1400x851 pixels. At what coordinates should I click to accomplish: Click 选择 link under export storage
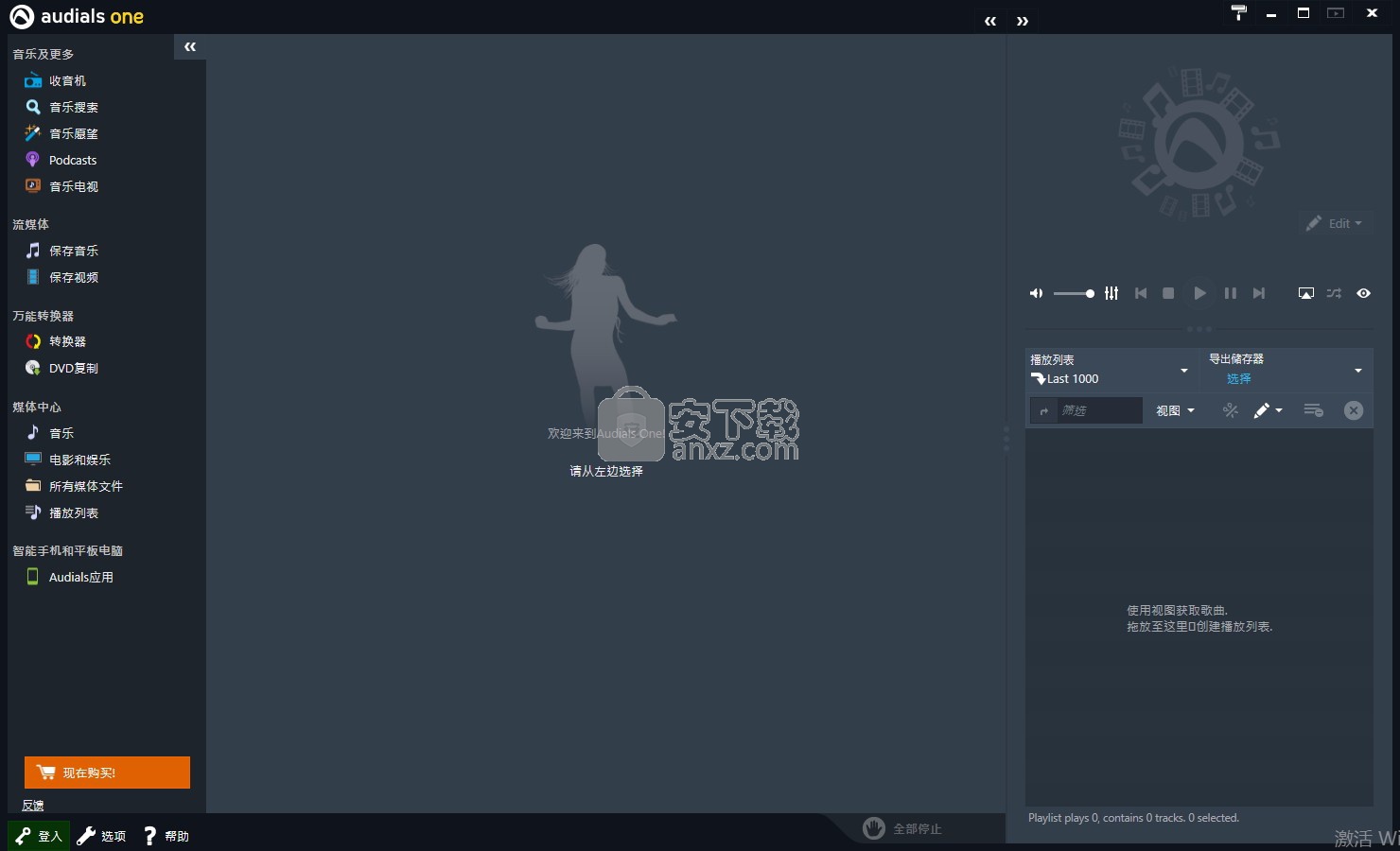coord(1238,378)
